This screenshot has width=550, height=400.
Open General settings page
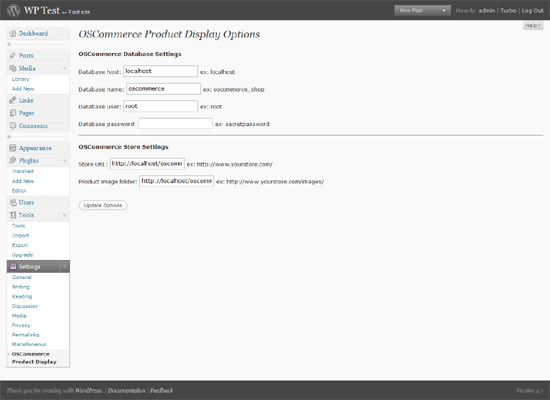tap(22, 277)
